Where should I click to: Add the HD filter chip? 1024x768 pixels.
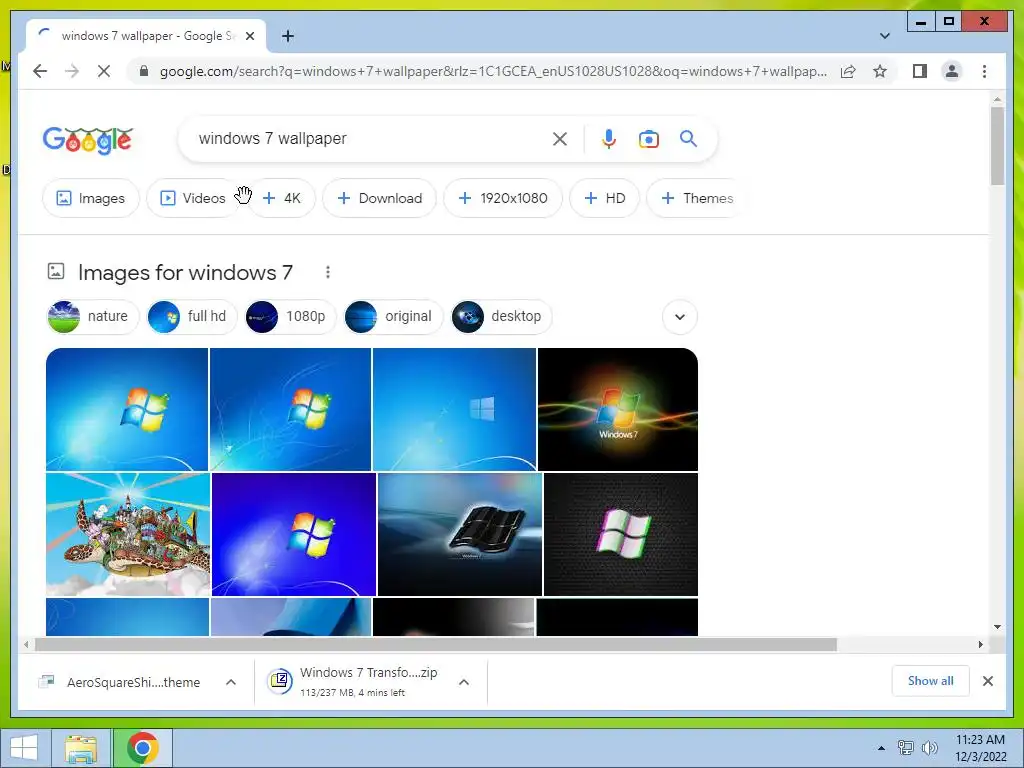[x=605, y=198]
